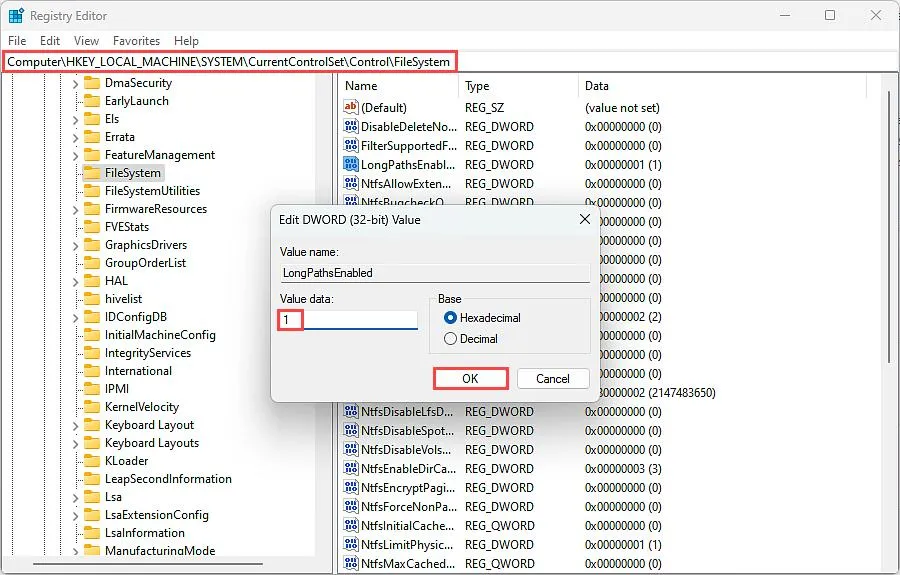Click the NtfsDisableLfsD... DWORD icon
900x575 pixels.
click(350, 411)
